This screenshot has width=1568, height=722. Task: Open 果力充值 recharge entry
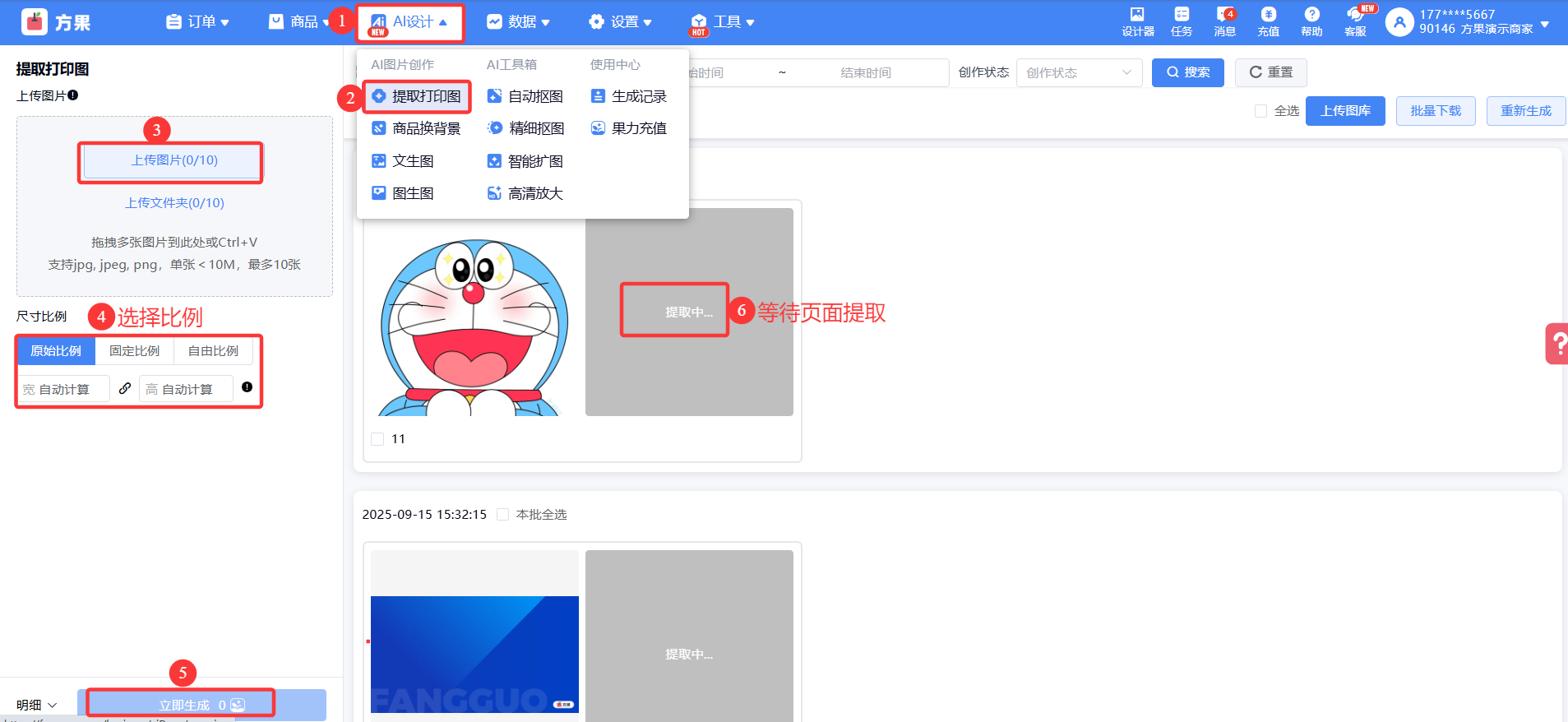pyautogui.click(x=629, y=128)
